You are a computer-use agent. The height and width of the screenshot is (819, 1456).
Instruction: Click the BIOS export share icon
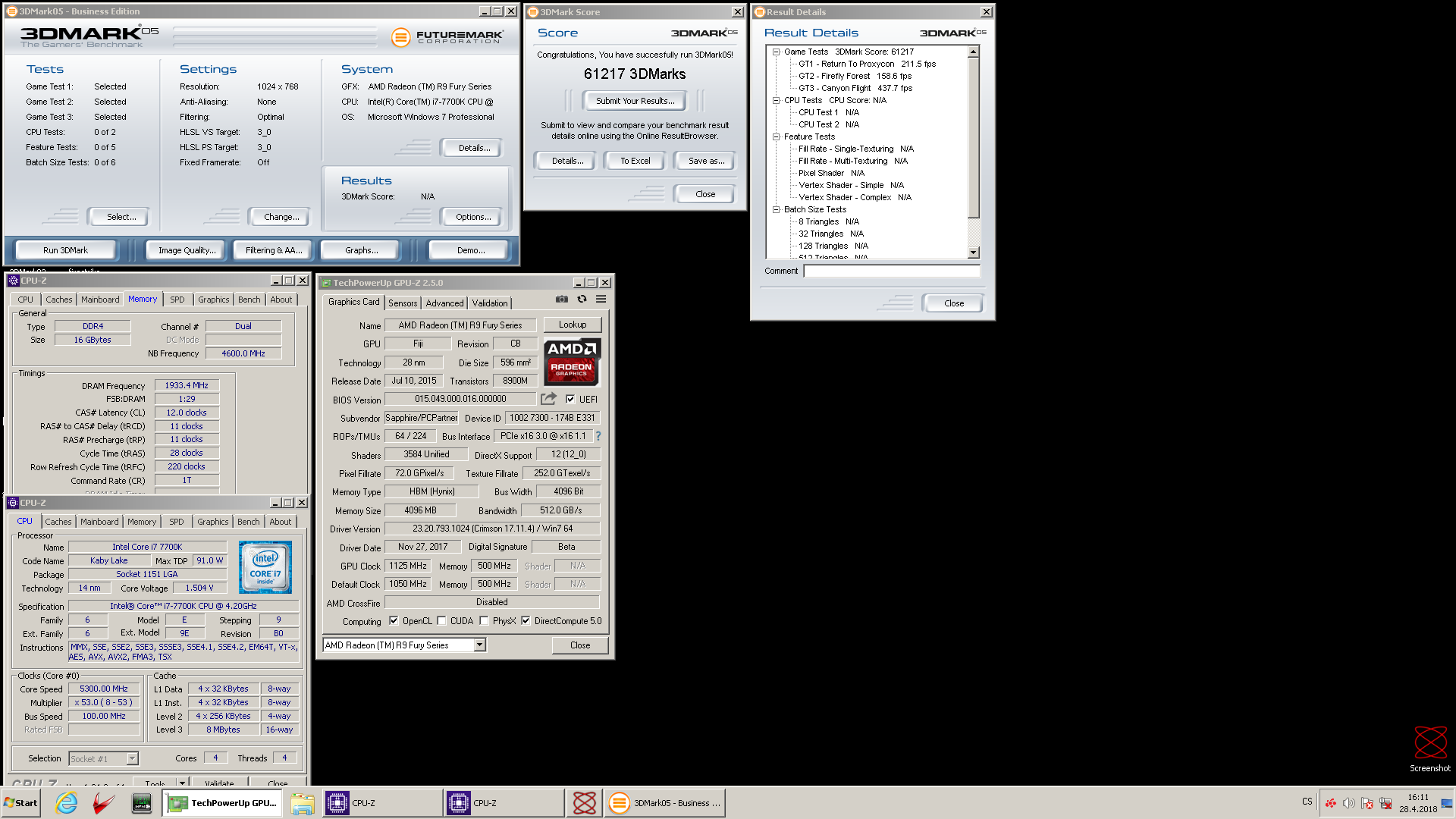pos(549,399)
